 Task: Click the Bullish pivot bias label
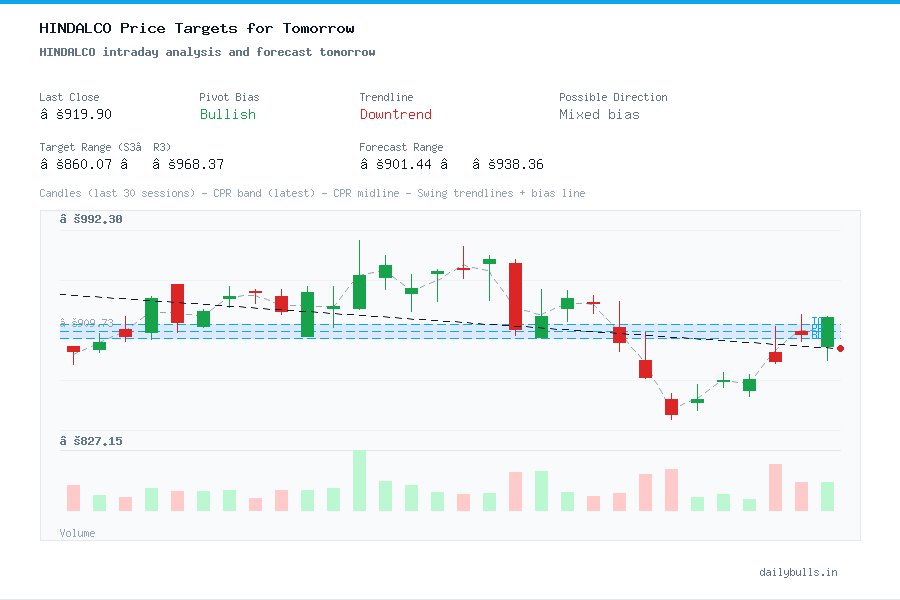tap(227, 115)
